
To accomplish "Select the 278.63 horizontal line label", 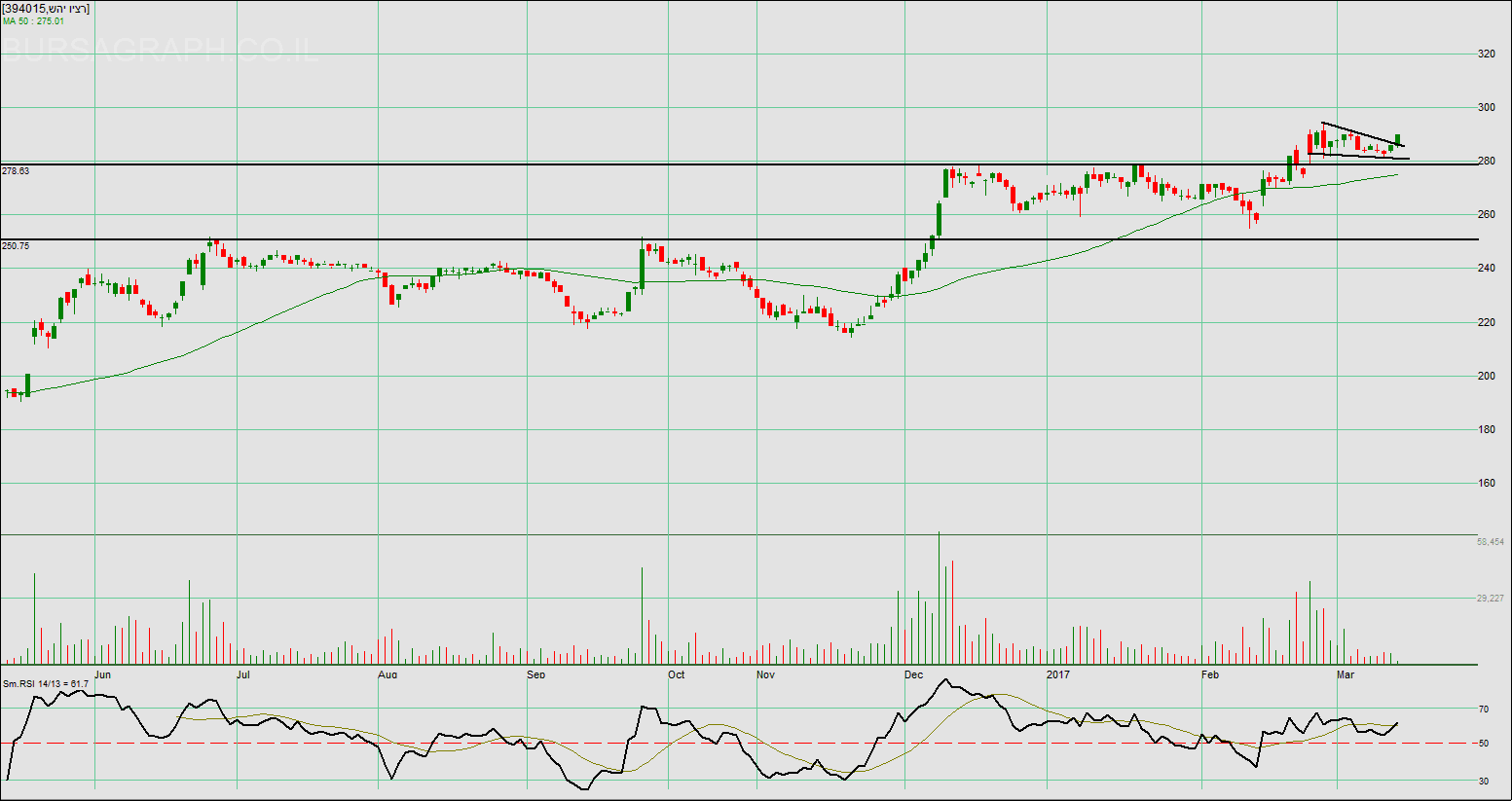I will tap(16, 171).
